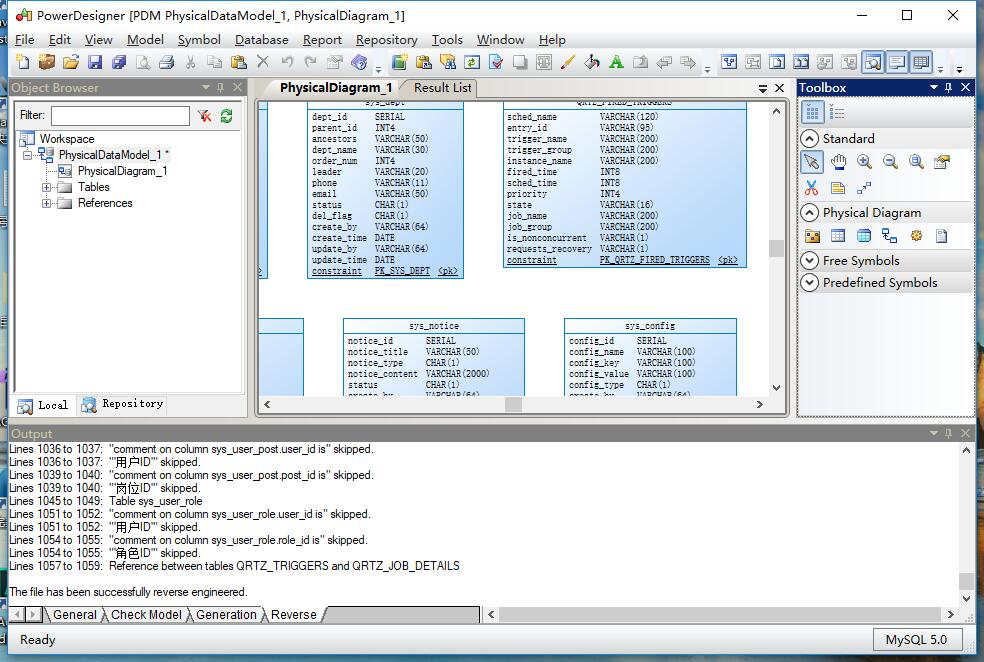Expand the Predefined Symbols section

tap(810, 282)
